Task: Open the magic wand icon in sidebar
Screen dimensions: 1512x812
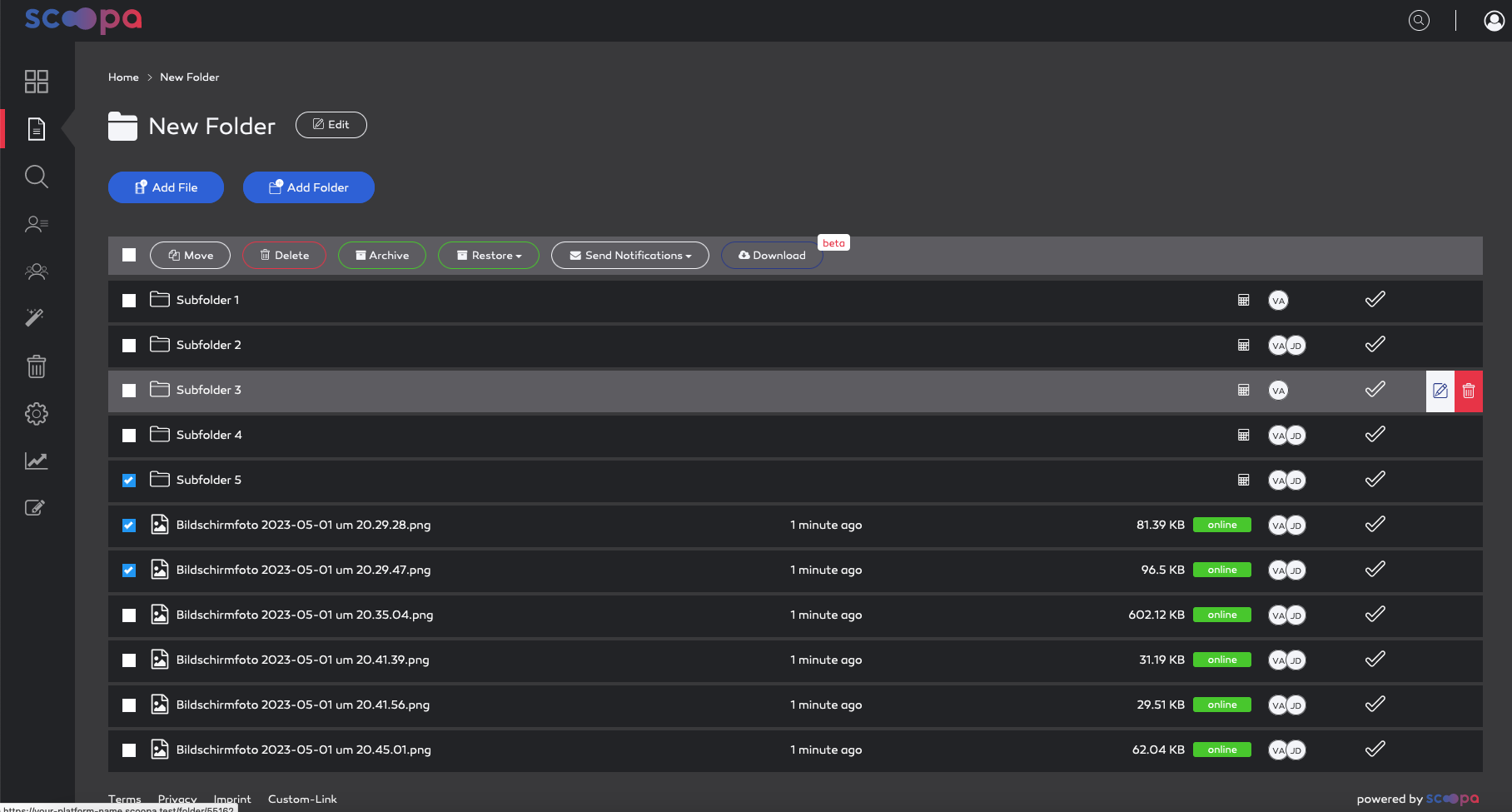Action: pos(35,317)
